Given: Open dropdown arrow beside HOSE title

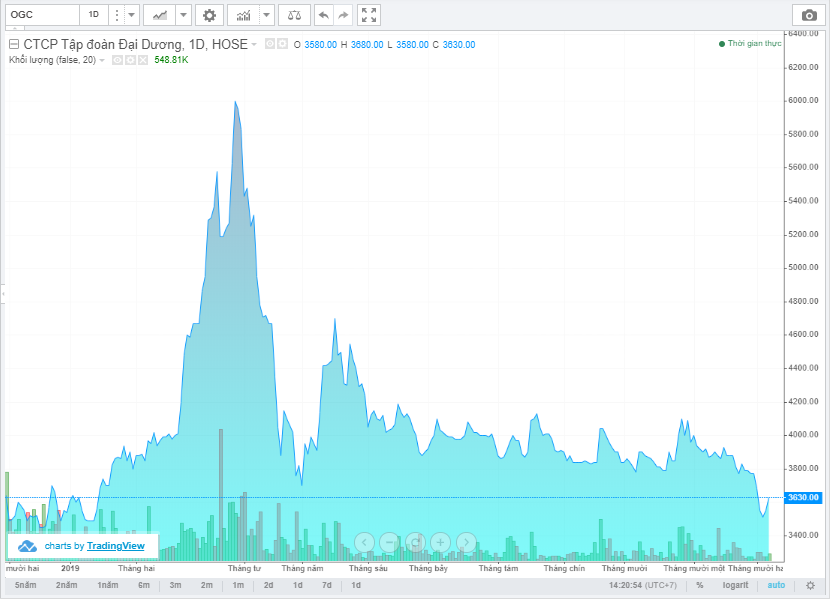Looking at the screenshot, I should pos(254,44).
